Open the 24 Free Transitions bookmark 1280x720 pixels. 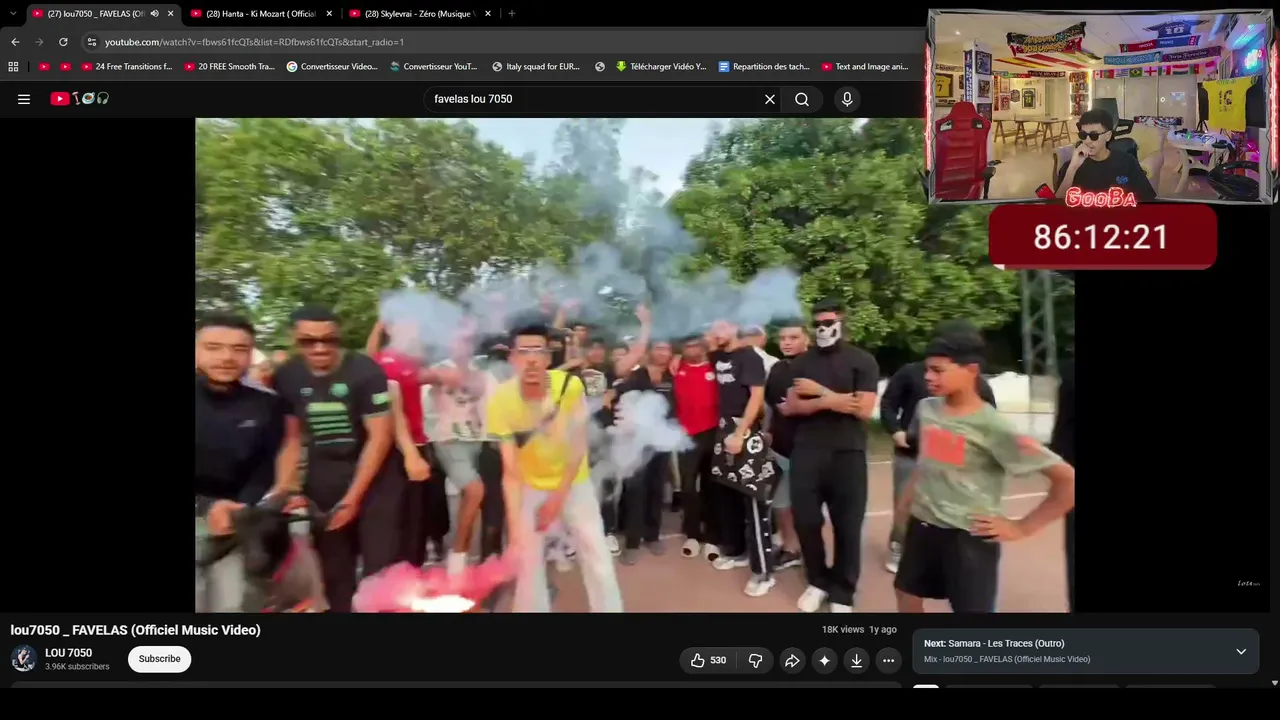click(127, 67)
